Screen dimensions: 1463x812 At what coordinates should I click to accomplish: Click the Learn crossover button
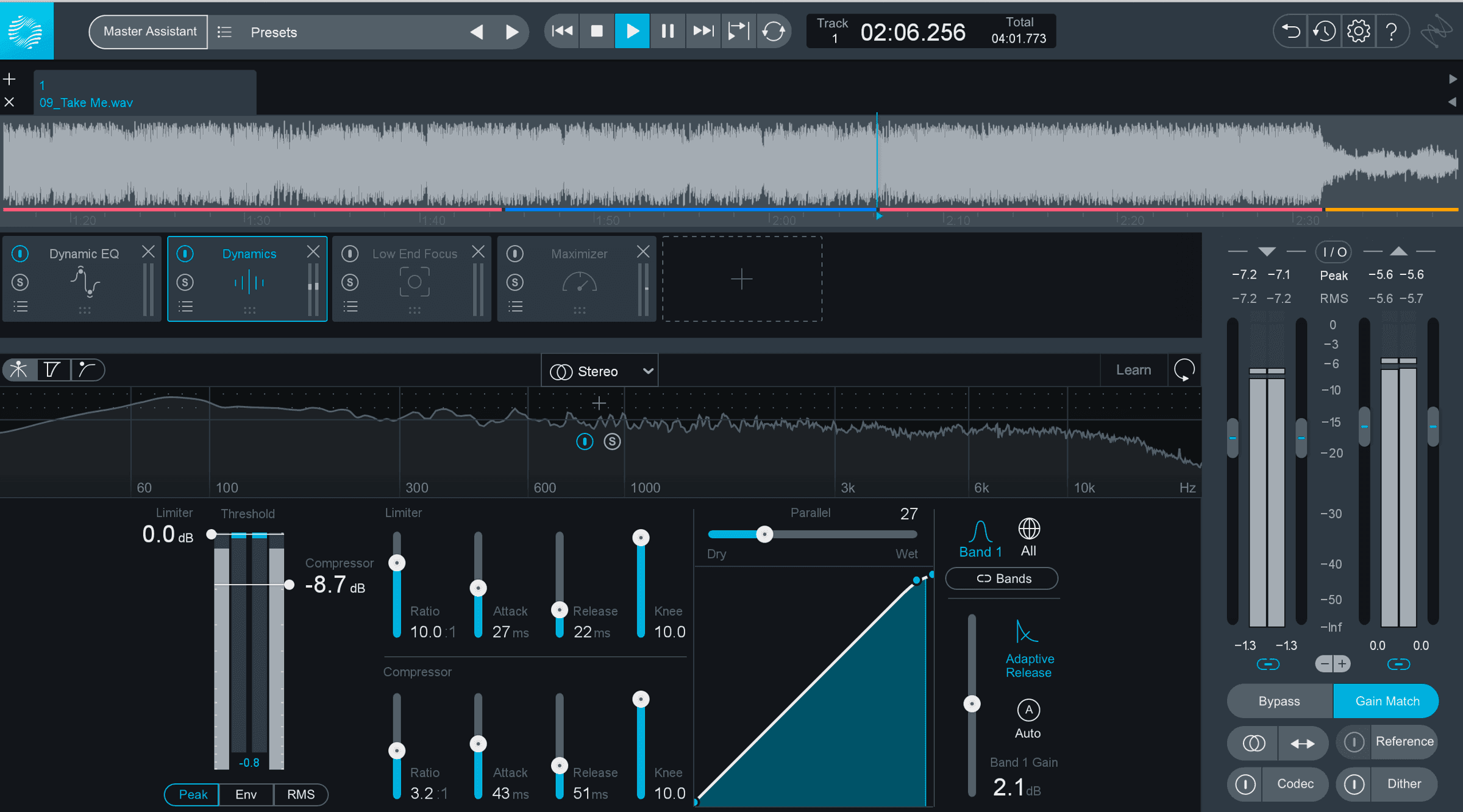tap(1133, 370)
